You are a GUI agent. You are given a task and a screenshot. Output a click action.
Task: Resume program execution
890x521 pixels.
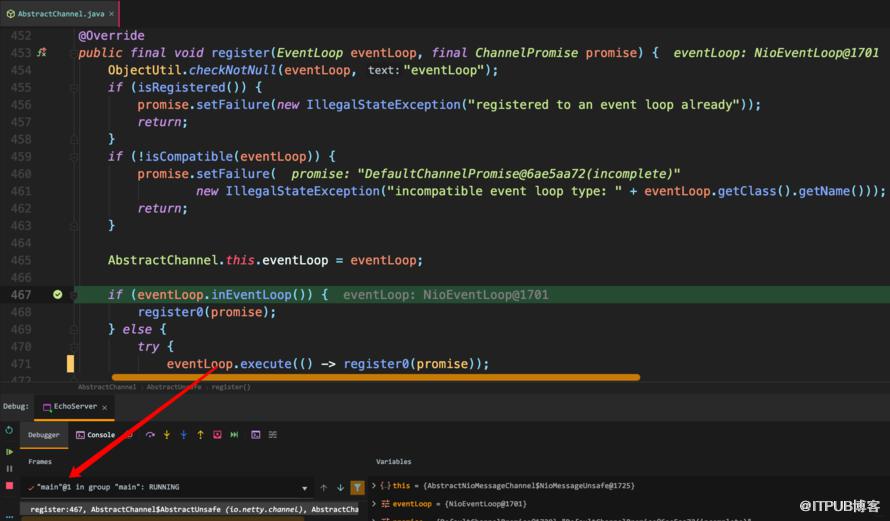9,452
